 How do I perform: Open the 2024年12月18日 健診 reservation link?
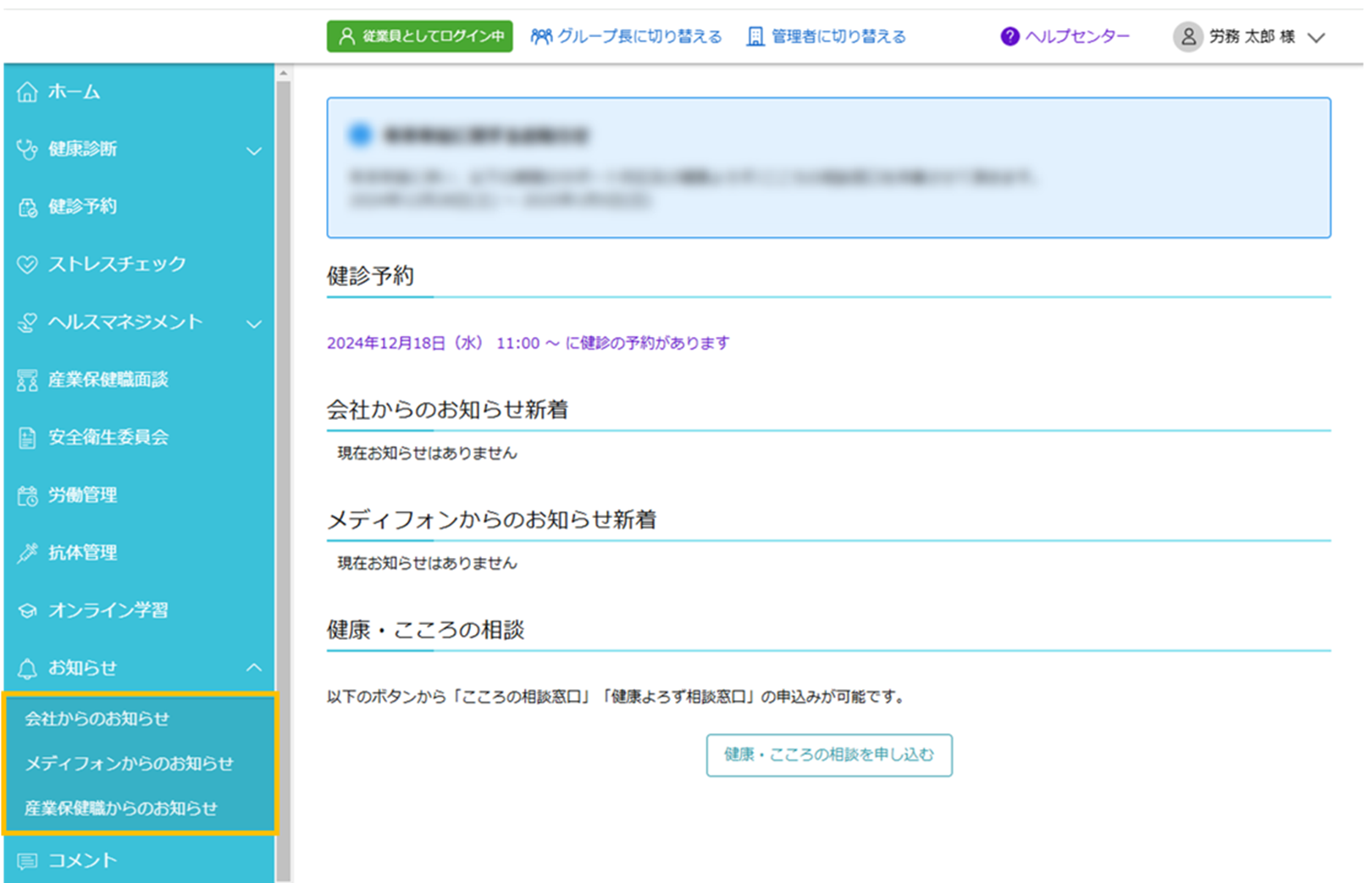(528, 343)
